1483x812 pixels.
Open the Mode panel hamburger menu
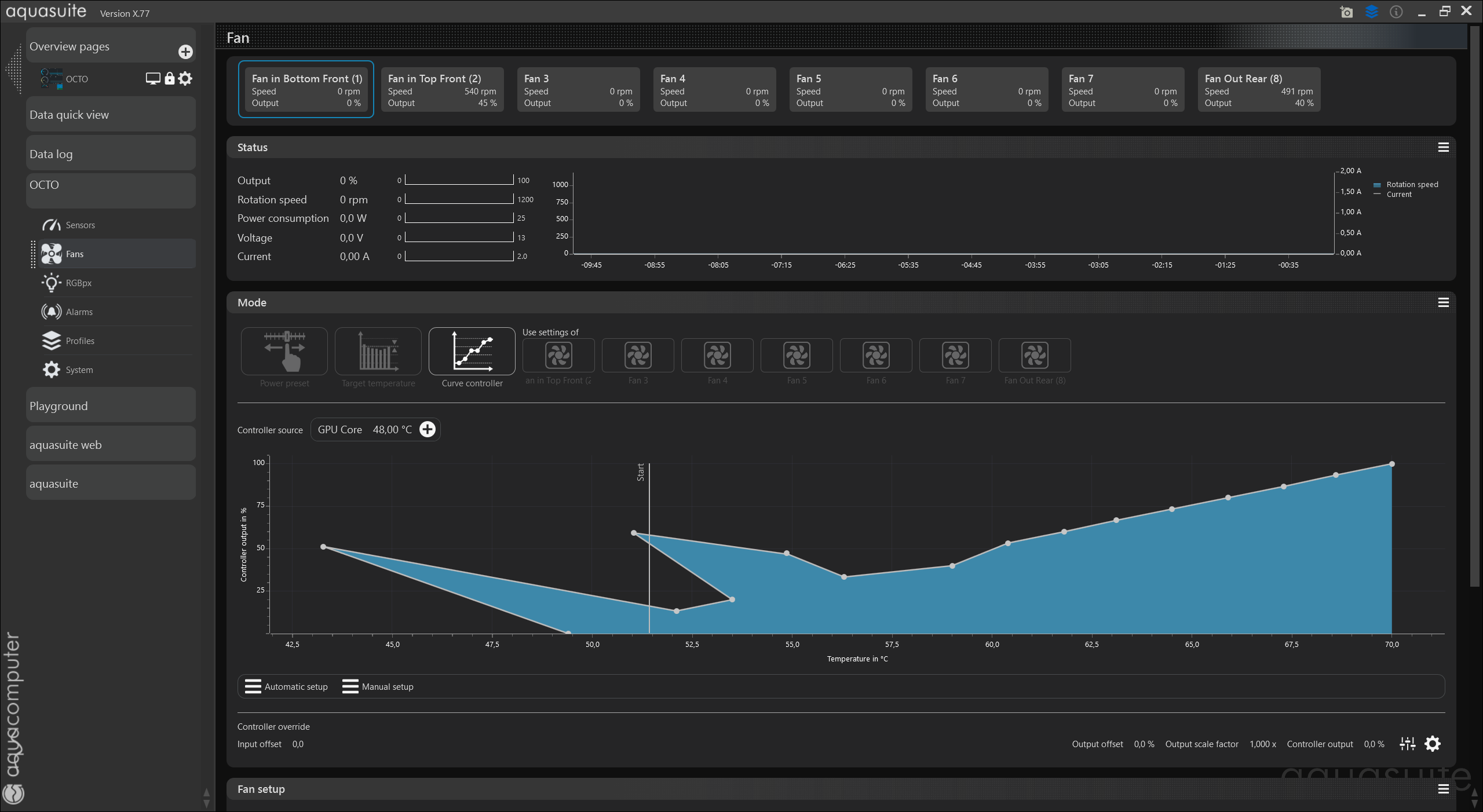pos(1443,303)
